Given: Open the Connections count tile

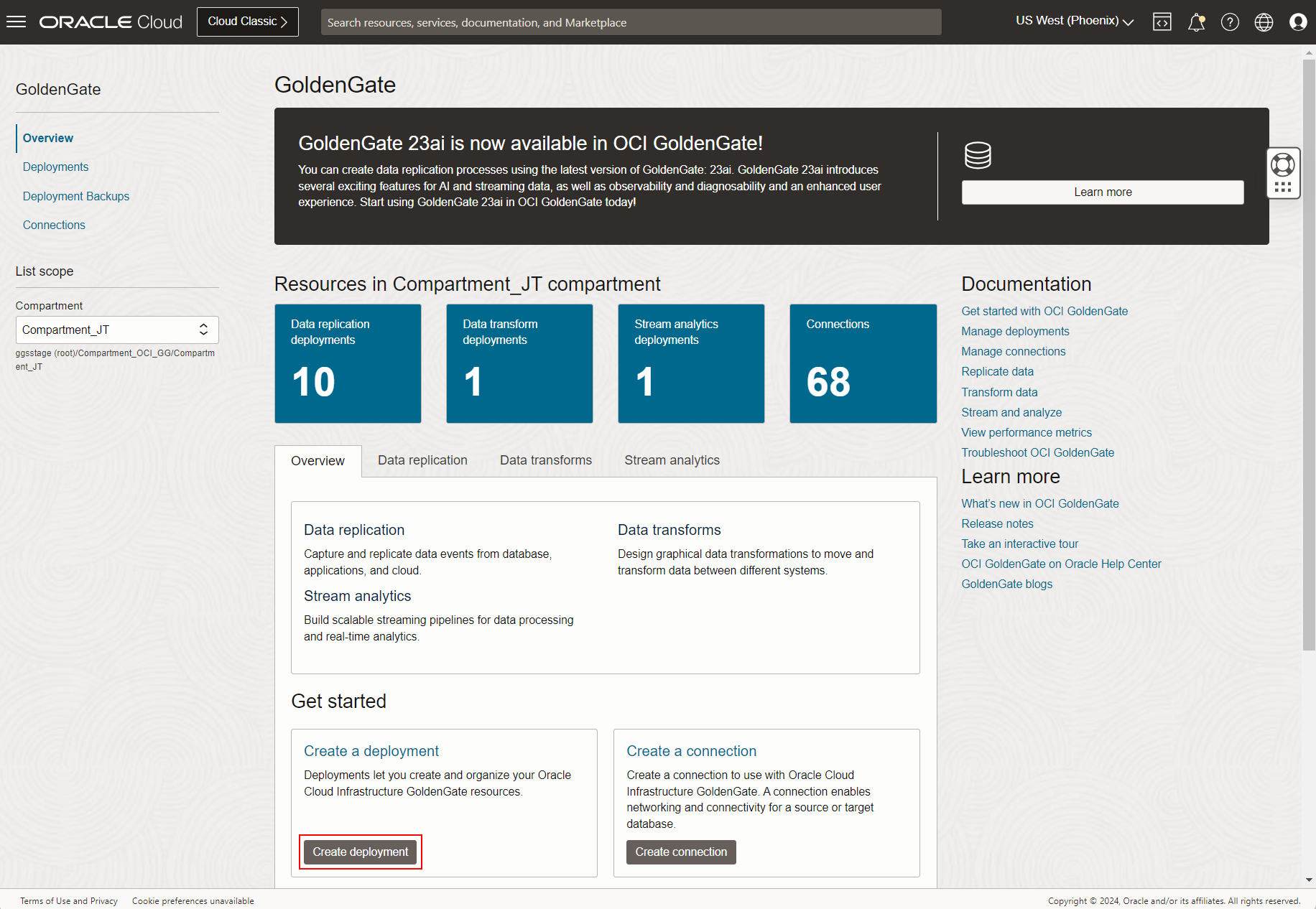Looking at the screenshot, I should click(863, 363).
